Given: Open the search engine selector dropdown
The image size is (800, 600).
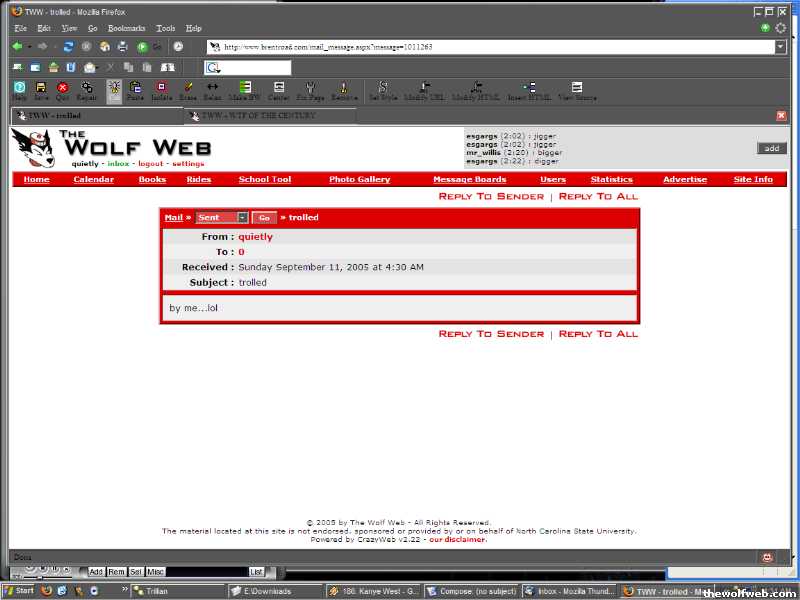Looking at the screenshot, I should point(213,68).
